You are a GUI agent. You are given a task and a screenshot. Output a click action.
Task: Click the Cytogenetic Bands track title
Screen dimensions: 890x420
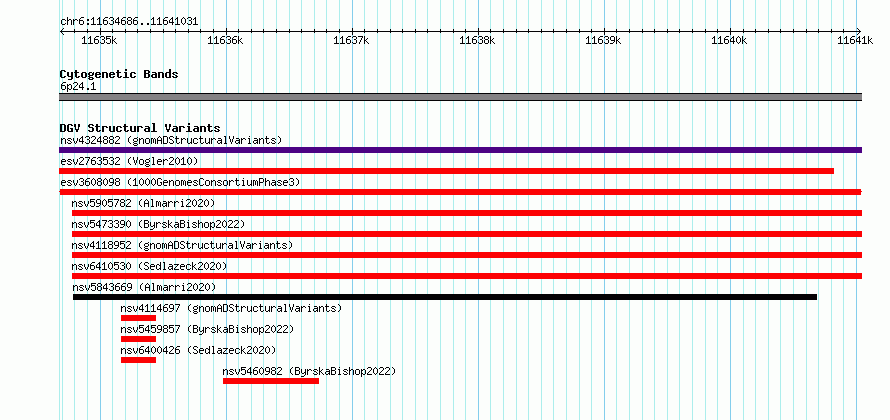coord(119,74)
